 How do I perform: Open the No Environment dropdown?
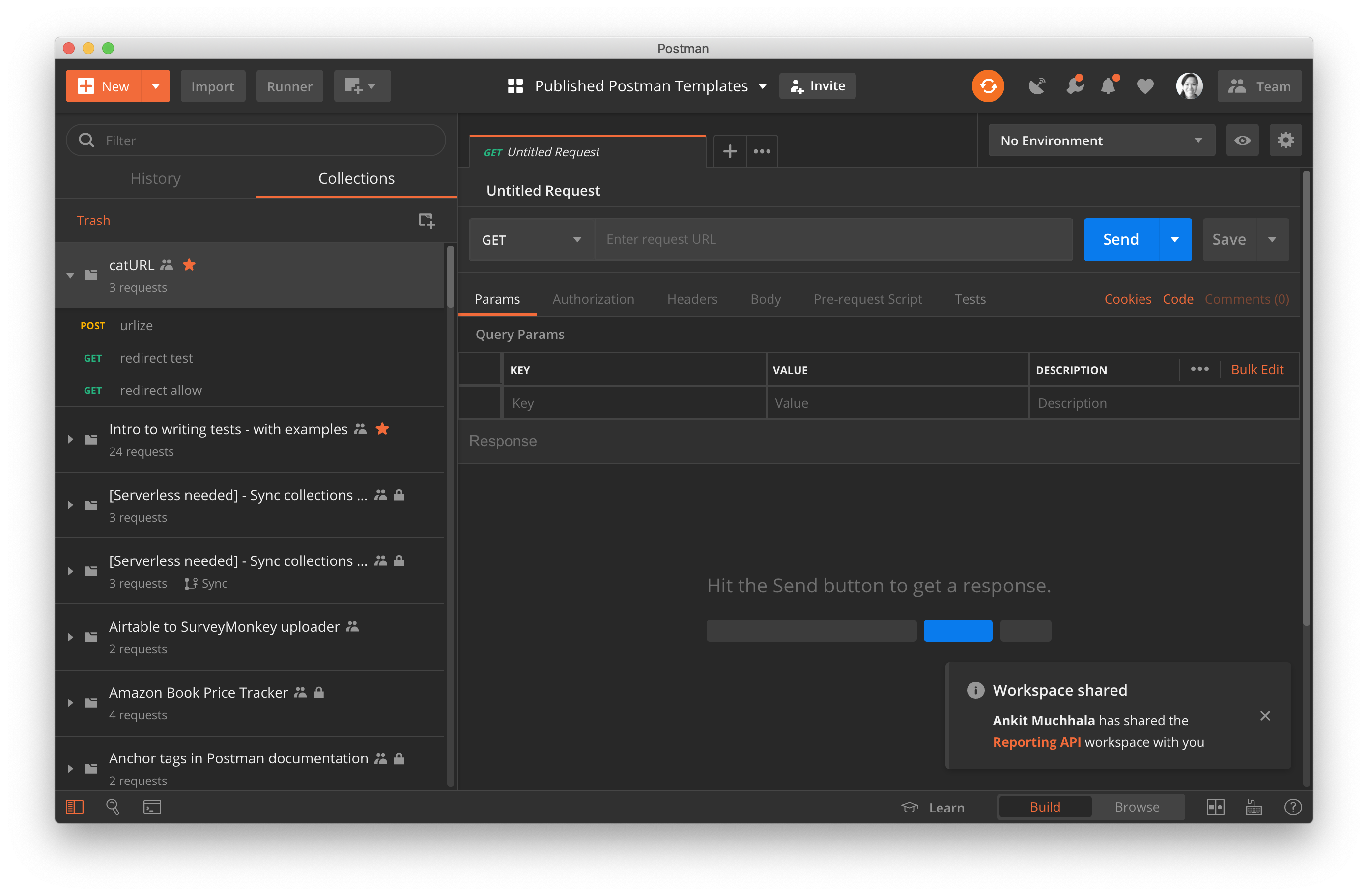coord(1101,140)
